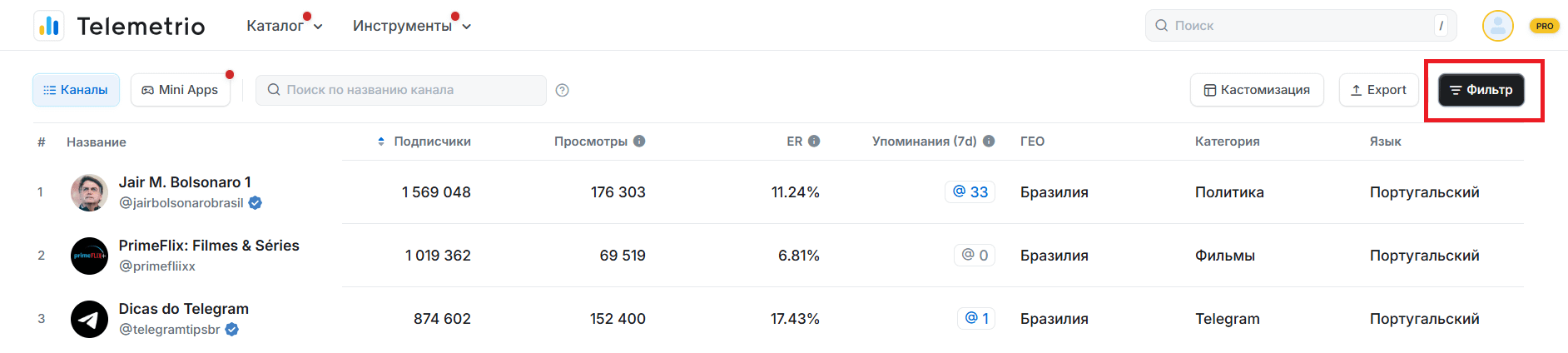Open the user profile avatar
Viewport: 1568px width, 353px height.
tap(1497, 26)
